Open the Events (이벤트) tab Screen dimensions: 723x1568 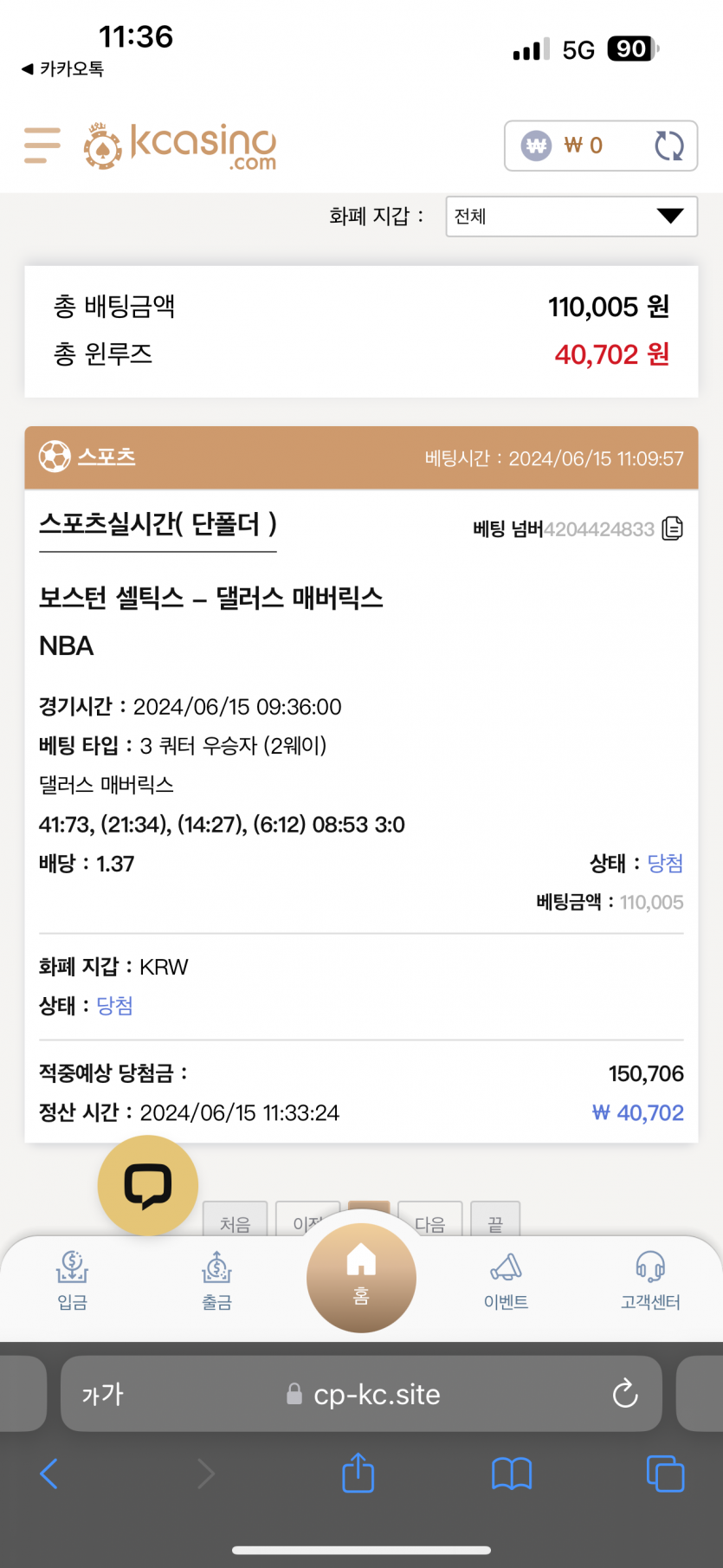point(506,1281)
